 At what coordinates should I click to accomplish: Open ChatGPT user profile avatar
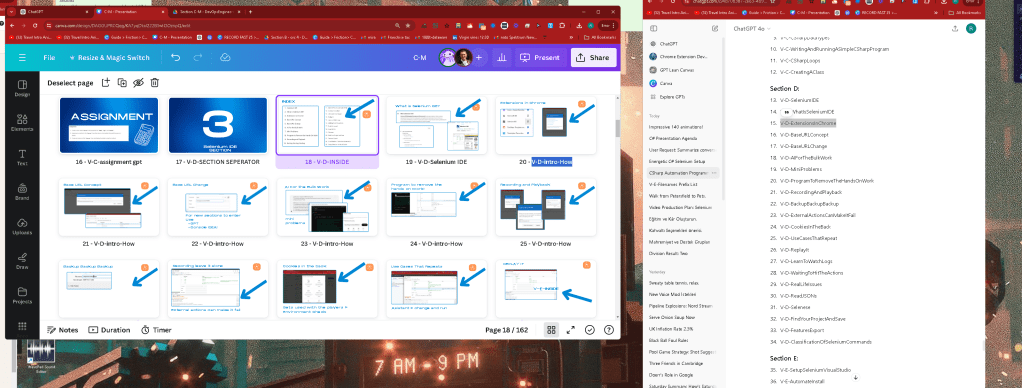point(971,29)
